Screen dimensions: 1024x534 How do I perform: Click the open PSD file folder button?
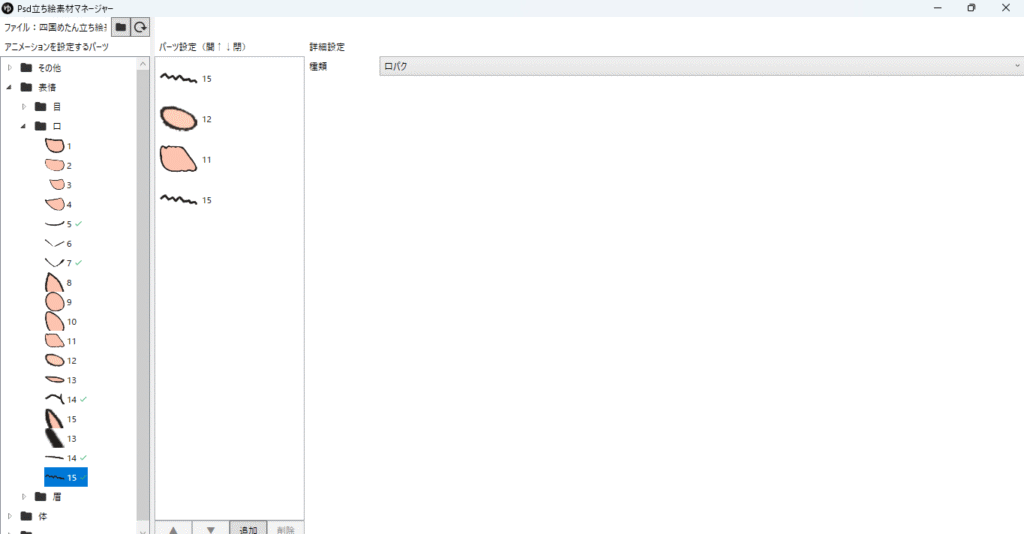(x=121, y=27)
